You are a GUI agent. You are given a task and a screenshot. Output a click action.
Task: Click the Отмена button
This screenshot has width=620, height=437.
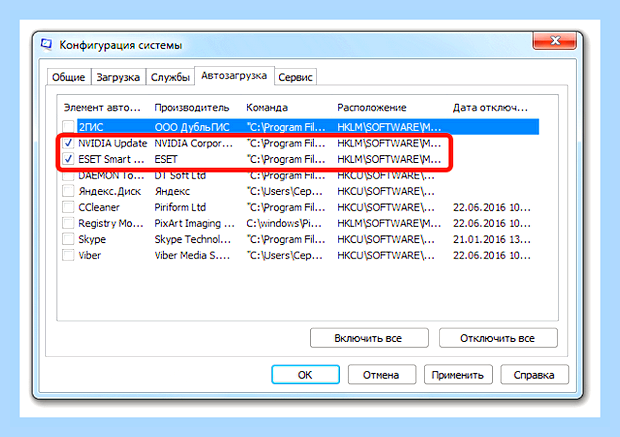point(382,375)
